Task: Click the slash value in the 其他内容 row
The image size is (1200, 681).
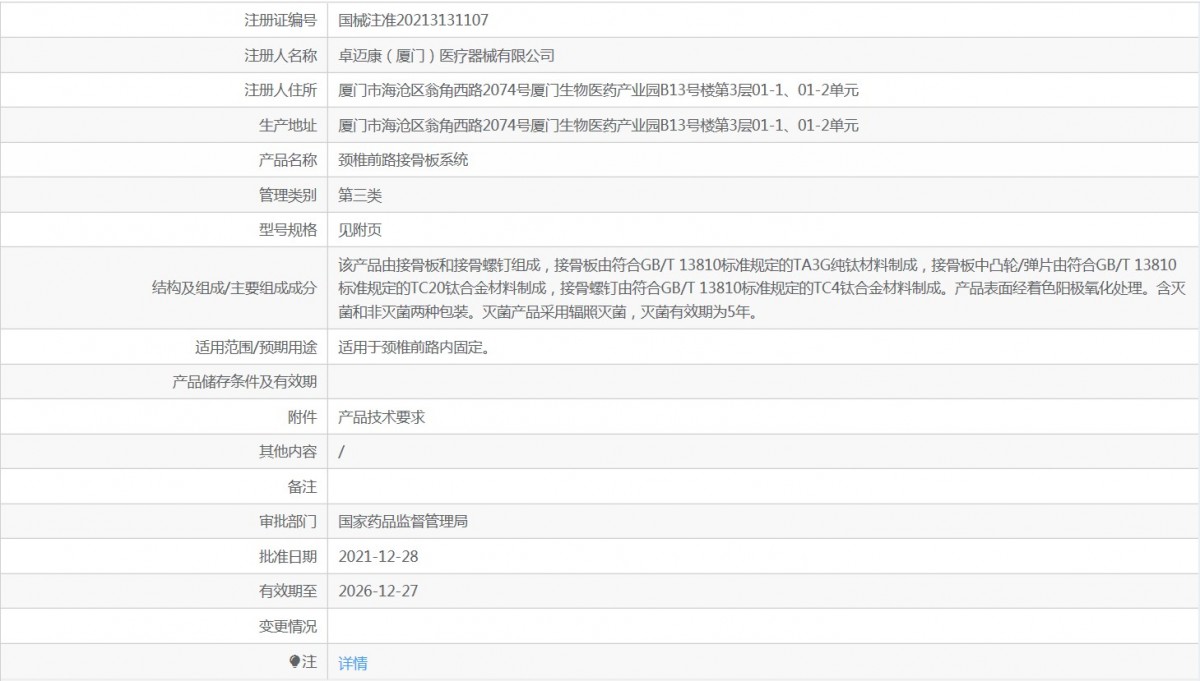Action: point(342,452)
